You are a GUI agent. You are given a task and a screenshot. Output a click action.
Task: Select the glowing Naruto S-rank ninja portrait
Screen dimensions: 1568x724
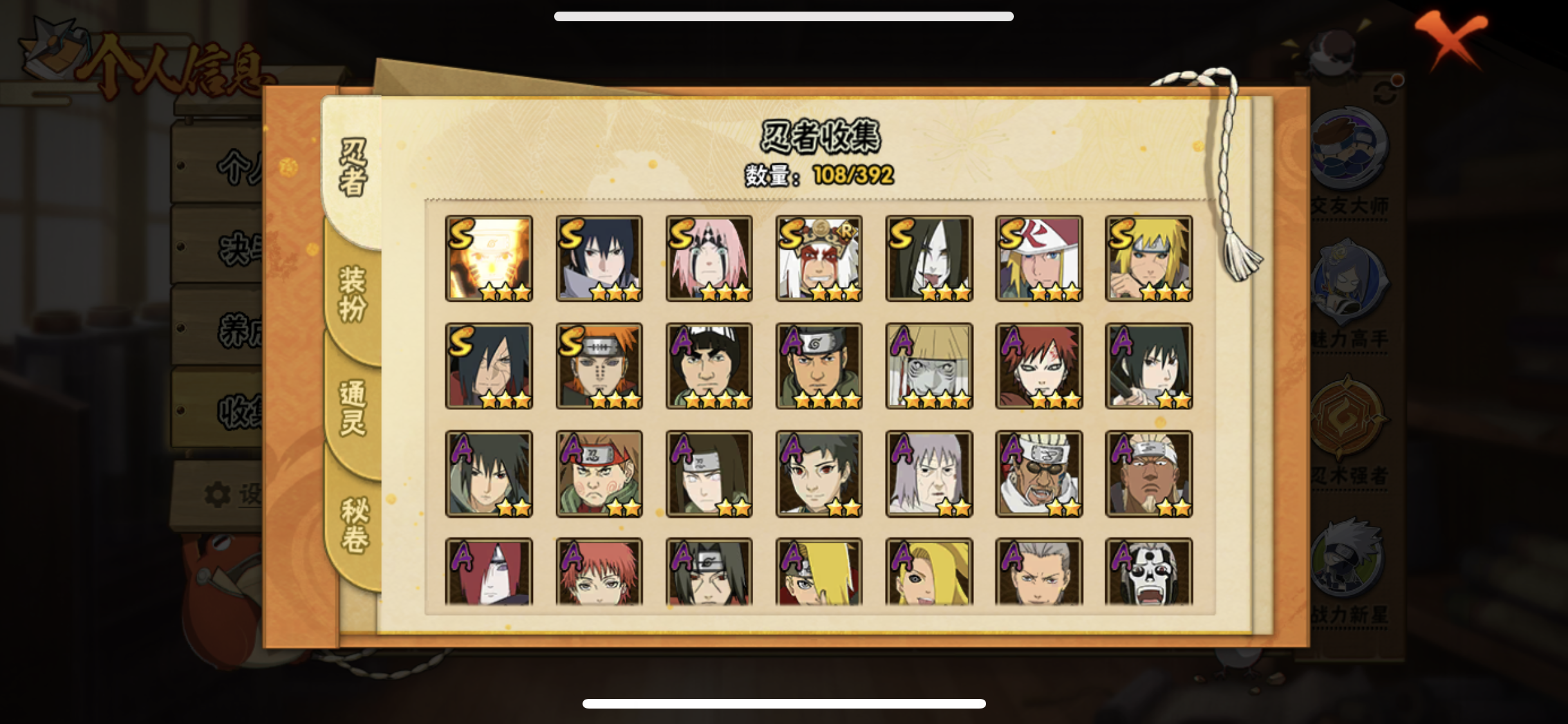click(x=489, y=258)
